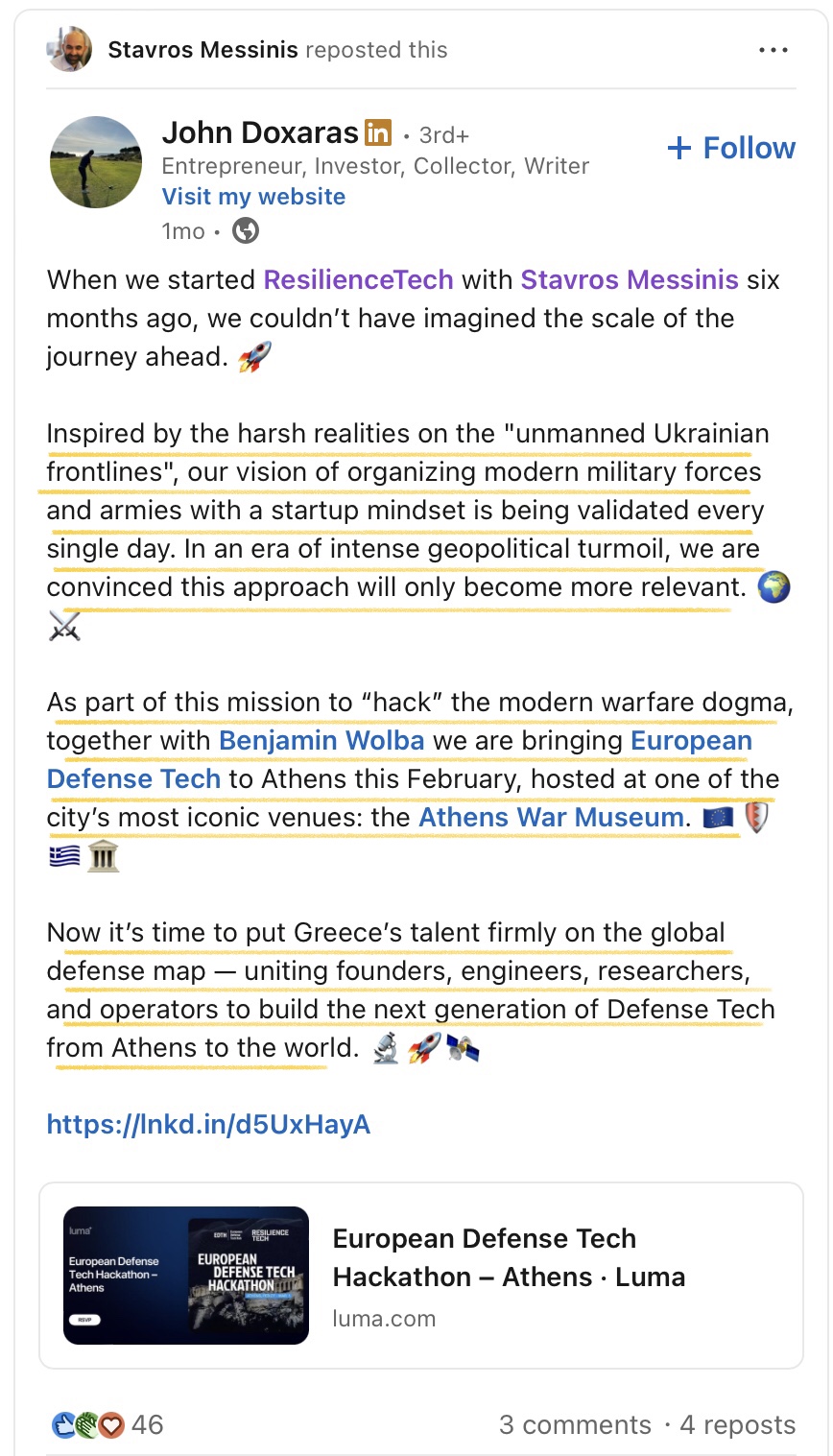Click the globe public visibility icon
Viewport: 833px width, 1456px height.
pyautogui.click(x=246, y=231)
